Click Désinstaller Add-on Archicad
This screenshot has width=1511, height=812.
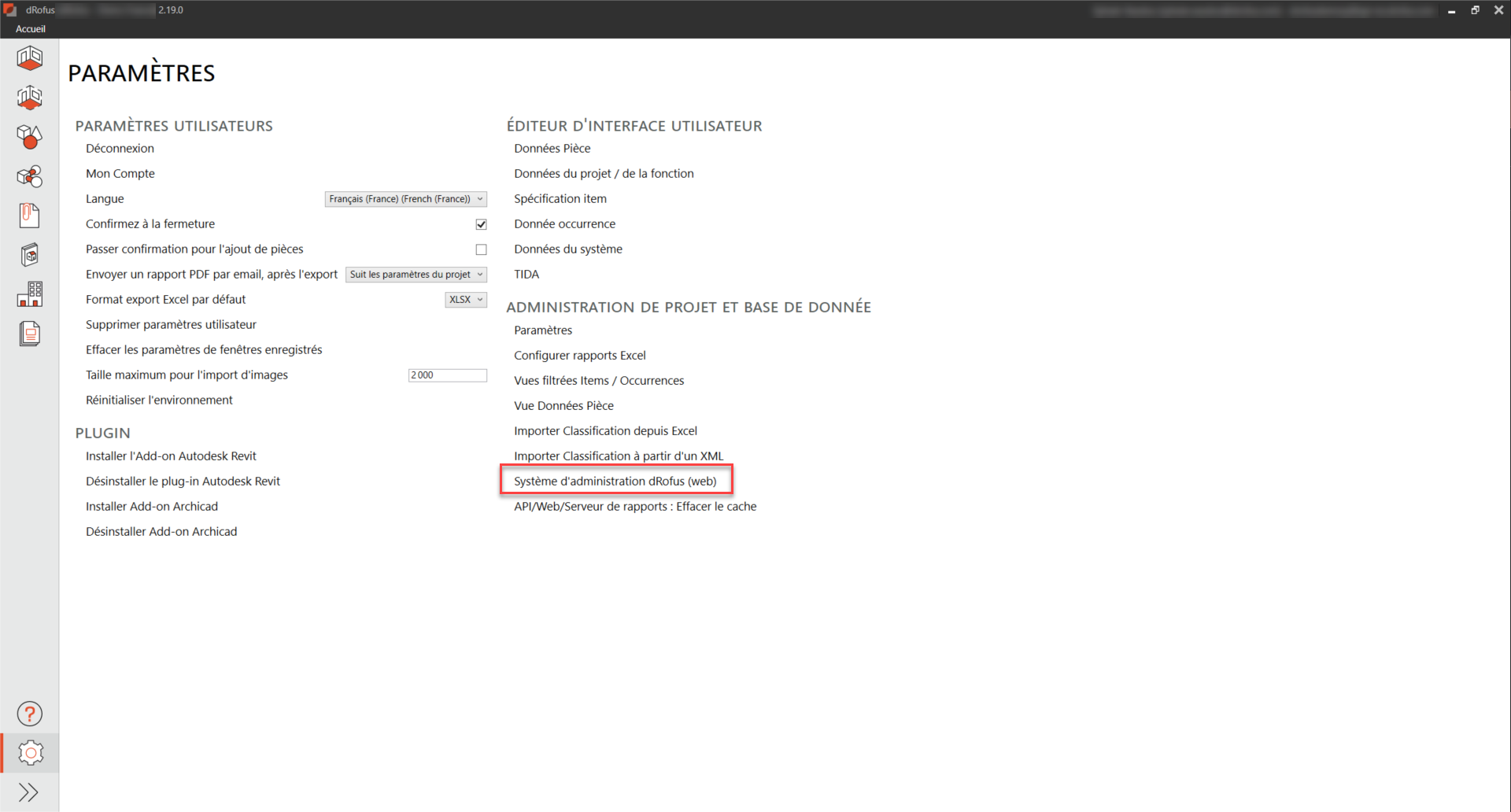coord(161,531)
